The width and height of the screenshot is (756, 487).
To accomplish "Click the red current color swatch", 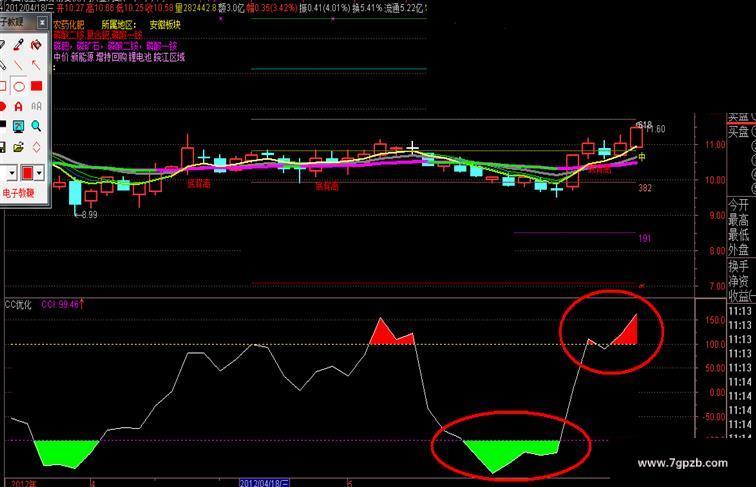I will pos(27,173).
